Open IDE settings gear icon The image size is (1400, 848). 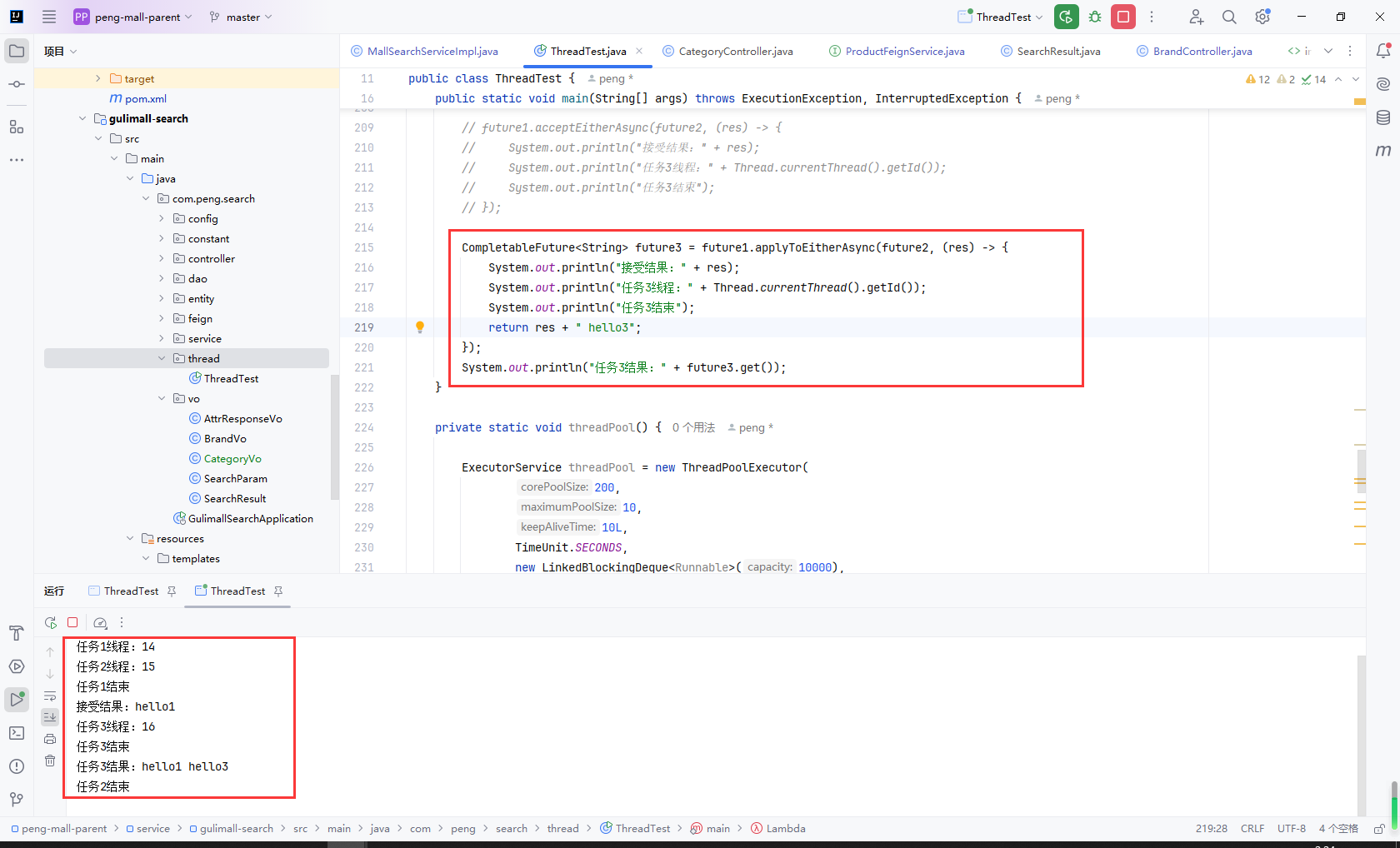point(1262,17)
